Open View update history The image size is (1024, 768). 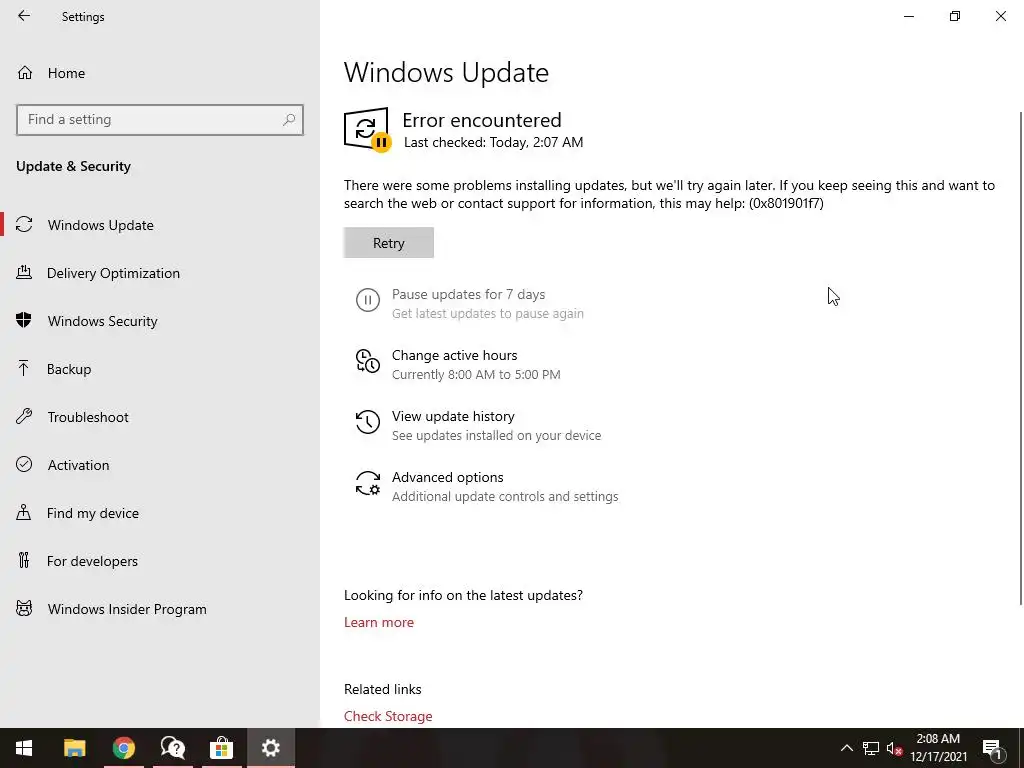pos(453,416)
